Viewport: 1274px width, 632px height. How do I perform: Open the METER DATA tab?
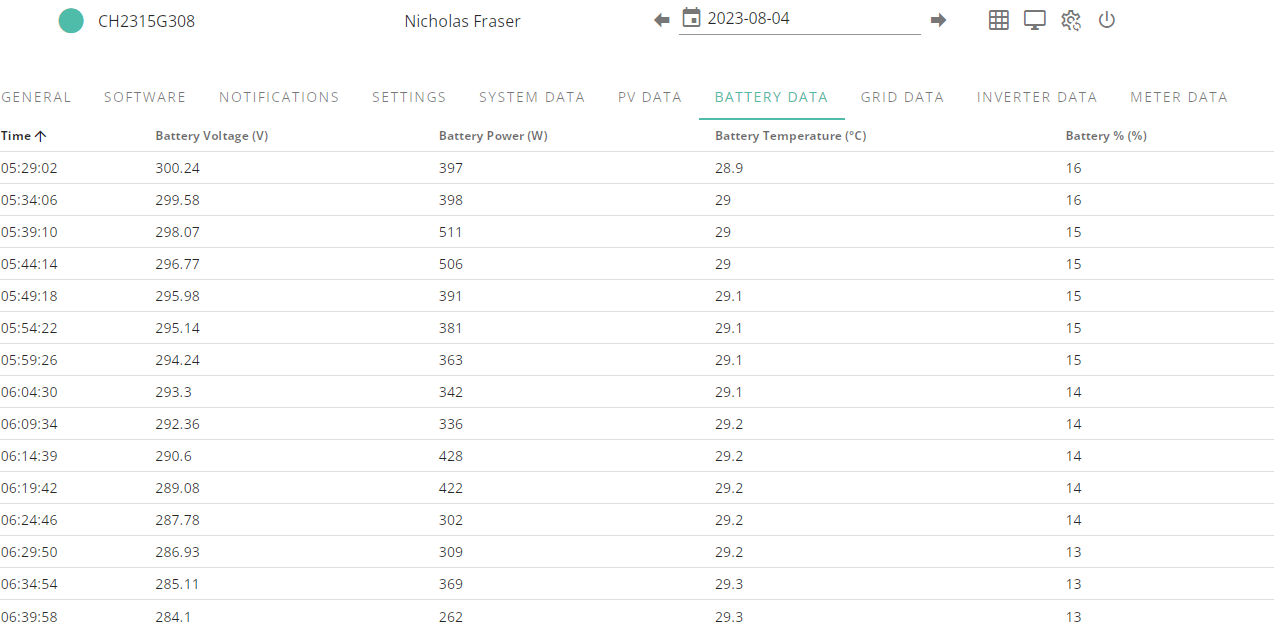(1179, 97)
